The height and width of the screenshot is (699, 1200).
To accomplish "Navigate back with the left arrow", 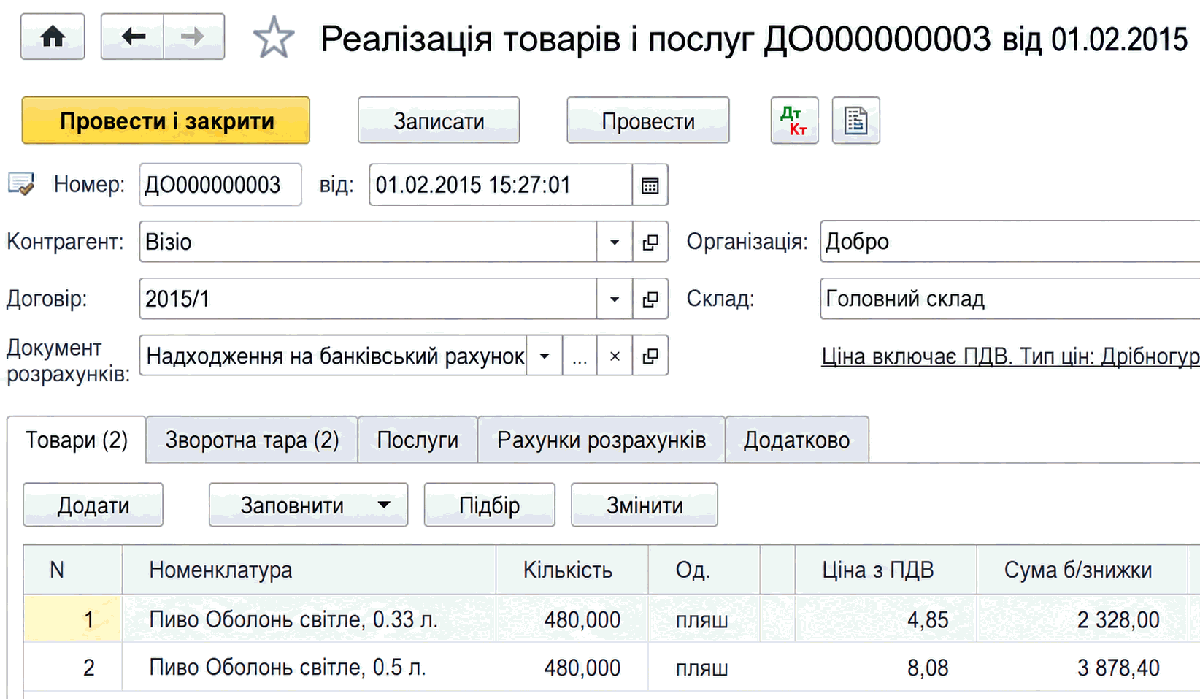I will pyautogui.click(x=132, y=37).
